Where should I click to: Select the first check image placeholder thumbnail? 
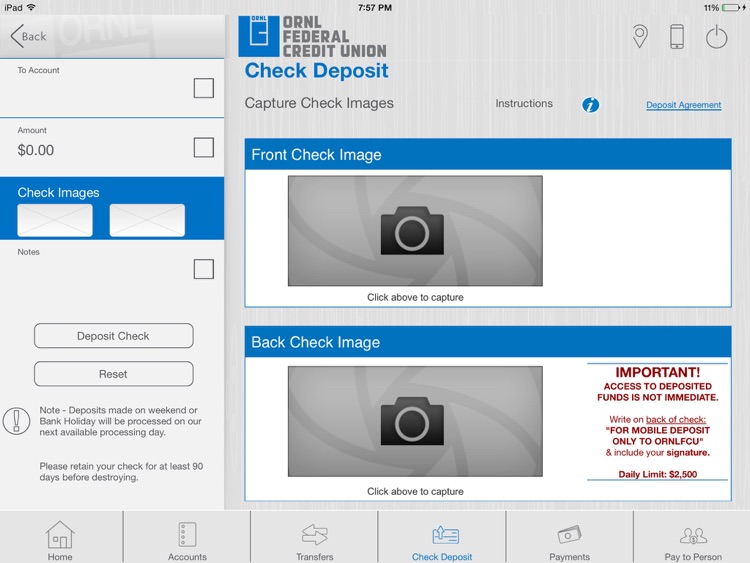[x=55, y=220]
